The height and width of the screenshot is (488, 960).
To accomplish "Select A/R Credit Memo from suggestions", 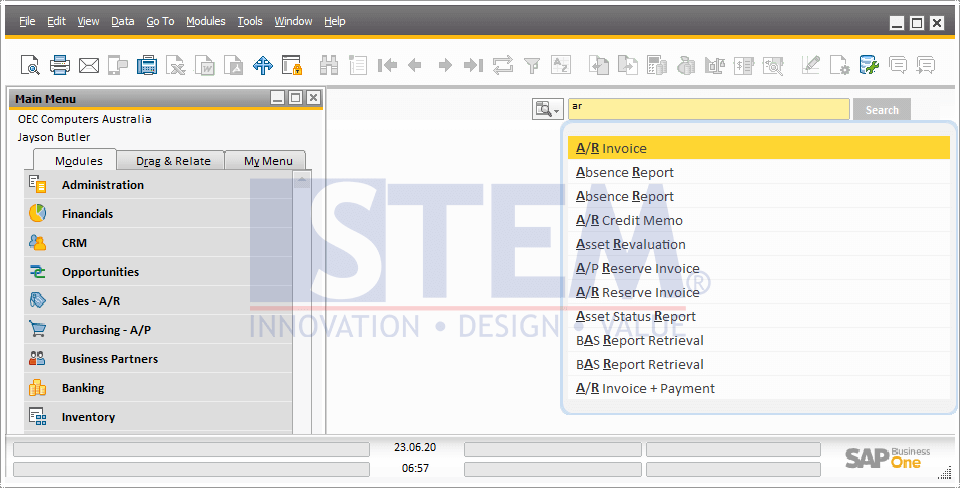I will [759, 220].
